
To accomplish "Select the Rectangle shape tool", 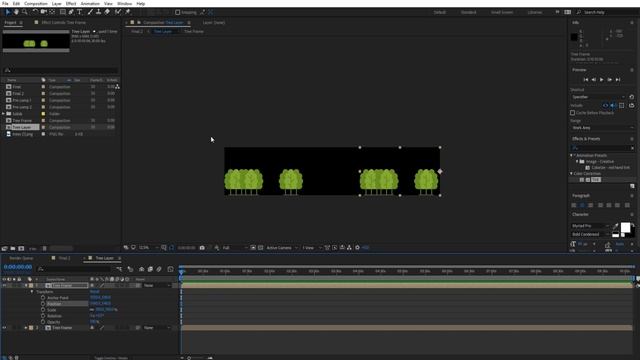I will coord(62,12).
